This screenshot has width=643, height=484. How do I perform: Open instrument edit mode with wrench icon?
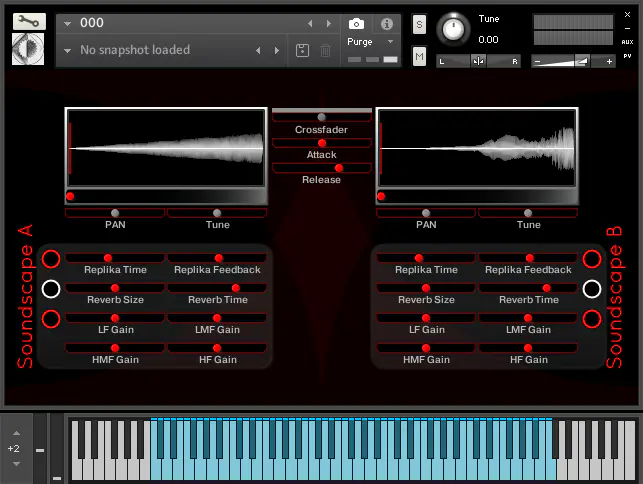(x=29, y=21)
